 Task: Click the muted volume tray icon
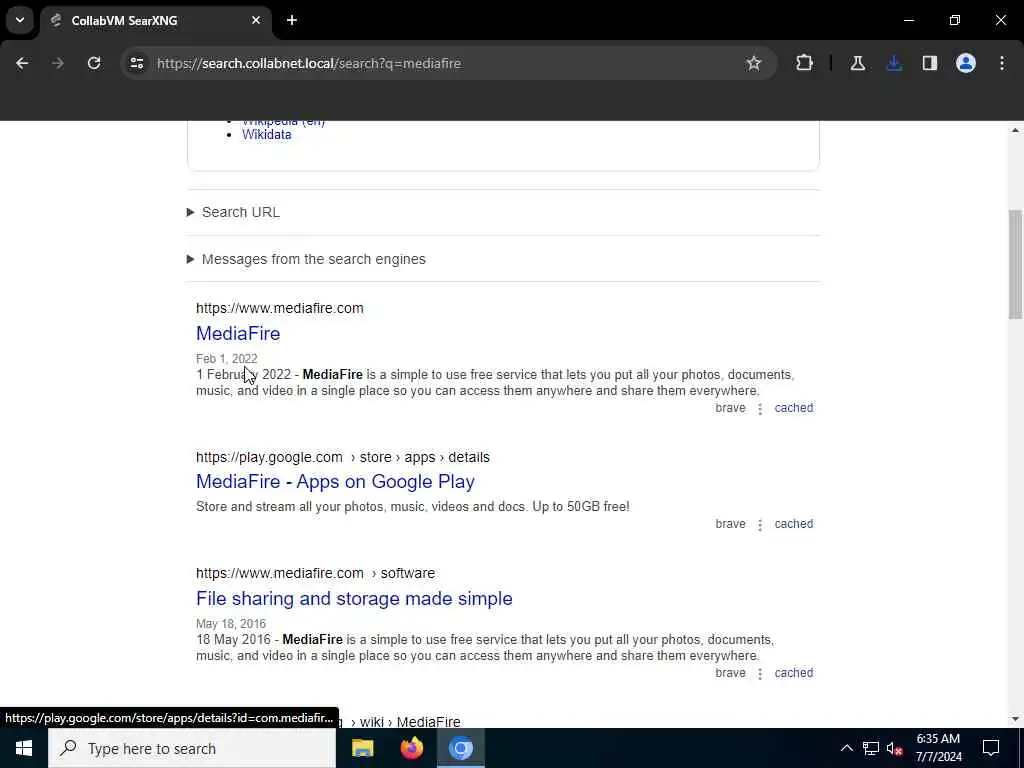(x=895, y=748)
